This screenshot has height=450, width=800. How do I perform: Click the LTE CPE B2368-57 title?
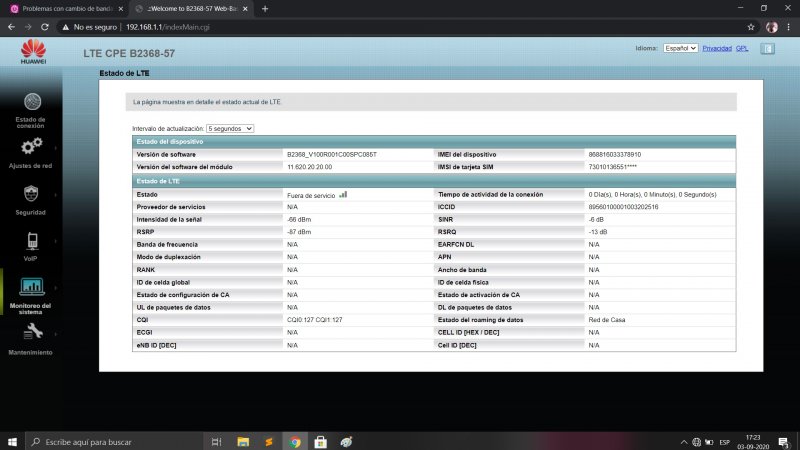coord(129,53)
